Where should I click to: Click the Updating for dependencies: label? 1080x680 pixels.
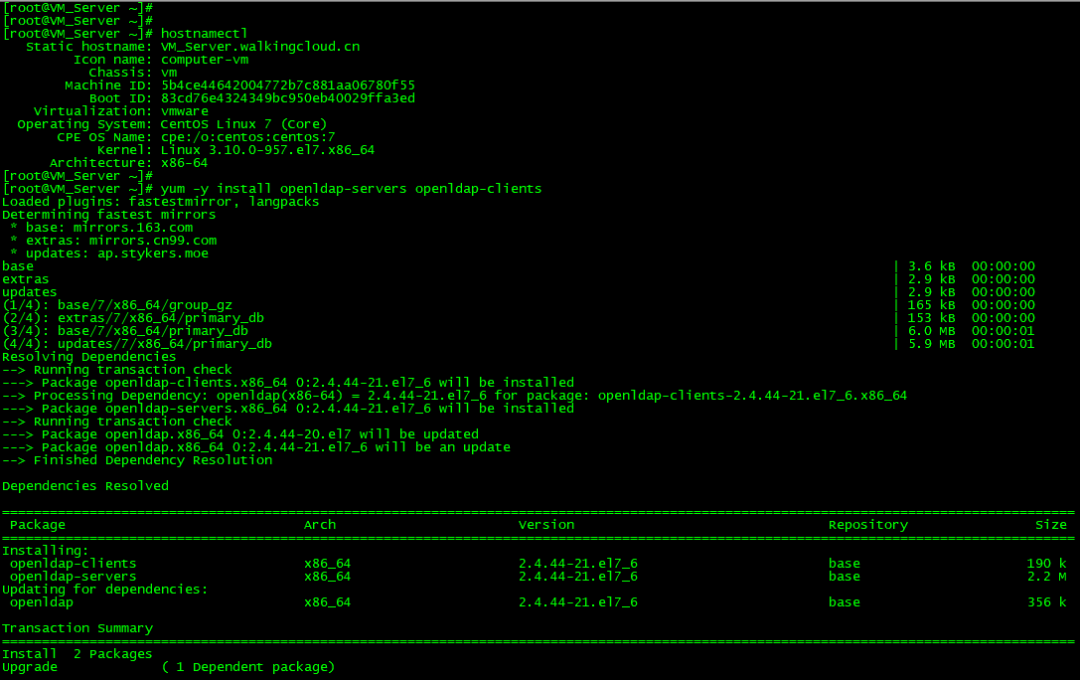[x=105, y=590]
